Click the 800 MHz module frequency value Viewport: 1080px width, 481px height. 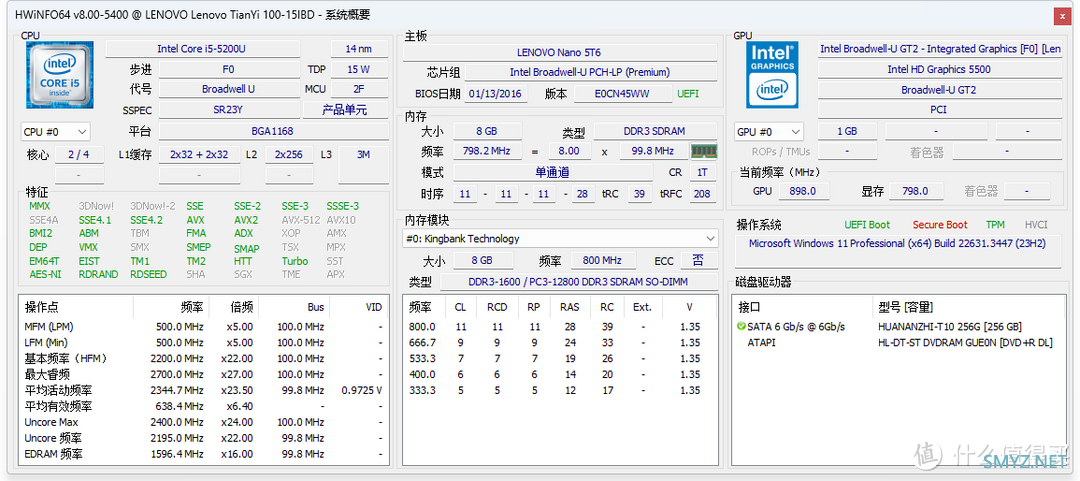point(602,260)
